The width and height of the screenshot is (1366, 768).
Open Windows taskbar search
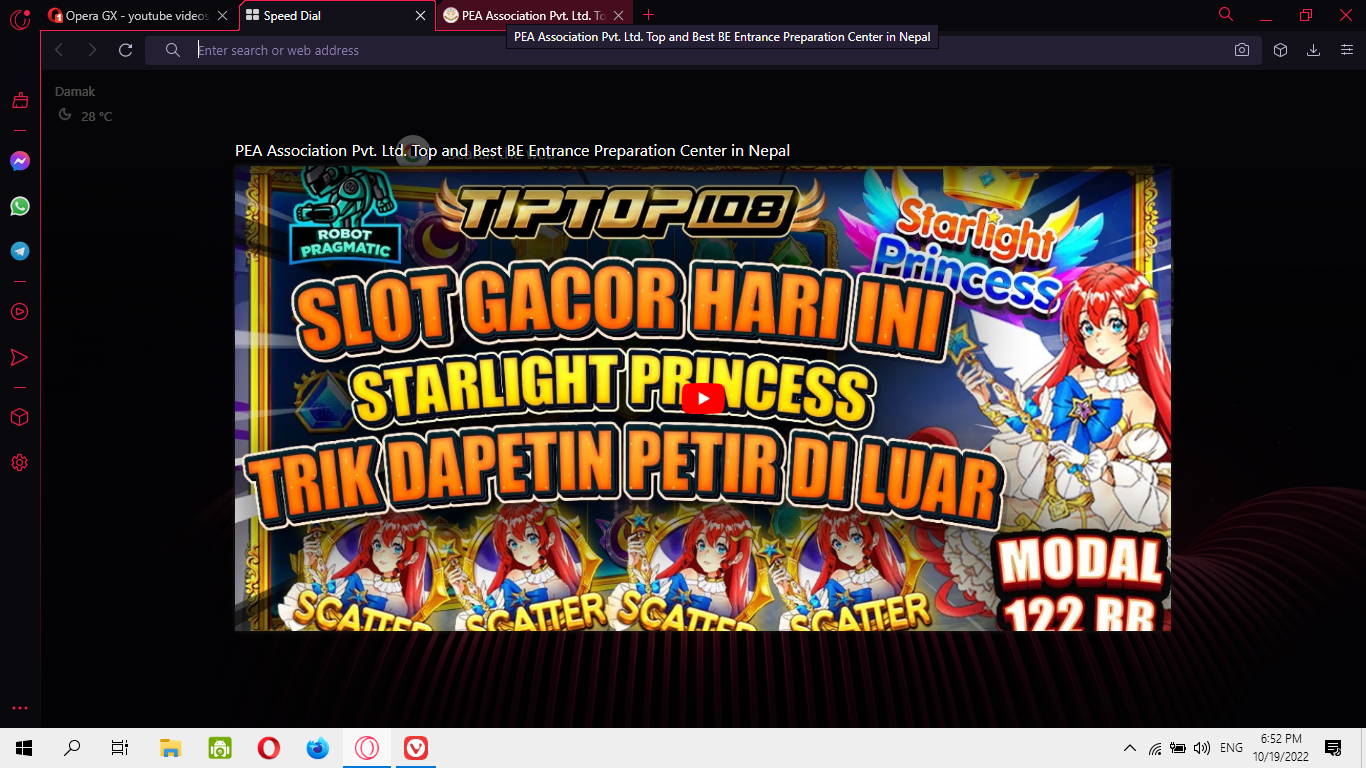[72, 748]
